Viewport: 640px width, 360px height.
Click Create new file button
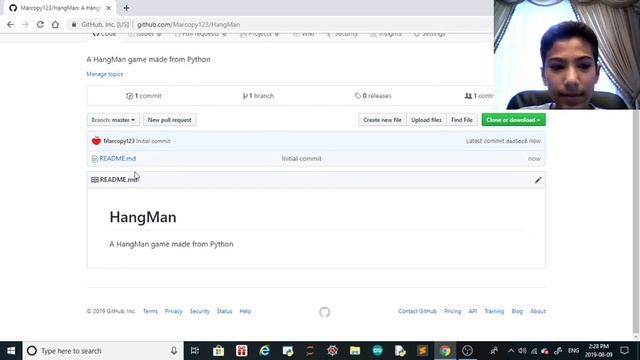(382, 120)
